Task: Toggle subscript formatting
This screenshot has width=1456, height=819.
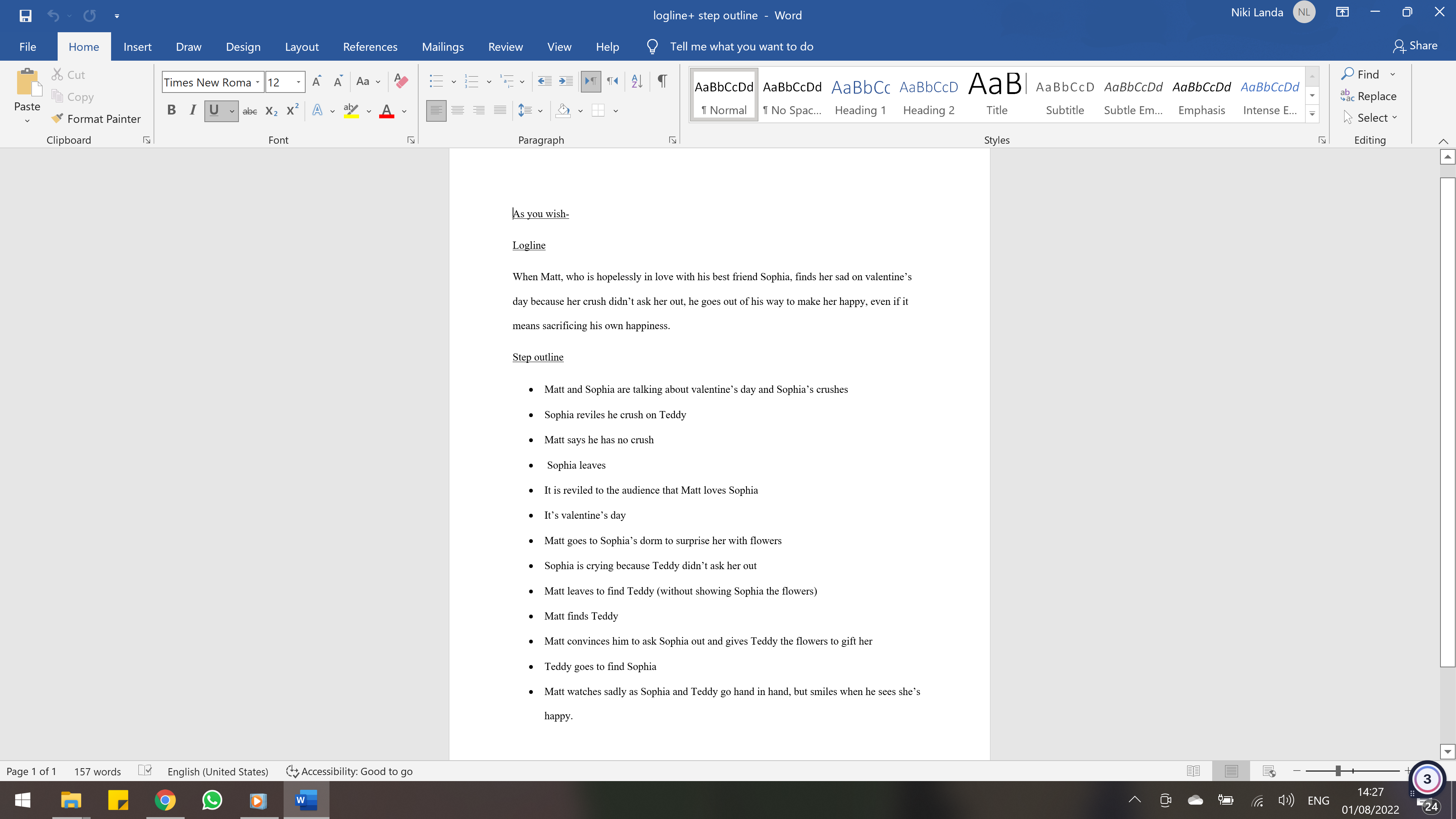Action: [271, 111]
